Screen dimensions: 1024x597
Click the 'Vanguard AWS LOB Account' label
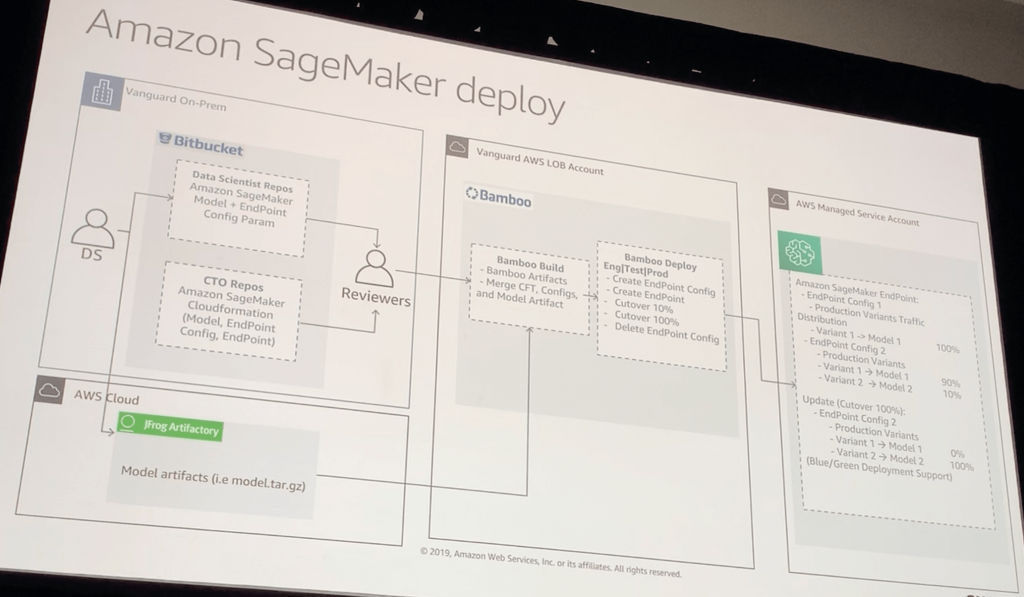click(x=540, y=162)
